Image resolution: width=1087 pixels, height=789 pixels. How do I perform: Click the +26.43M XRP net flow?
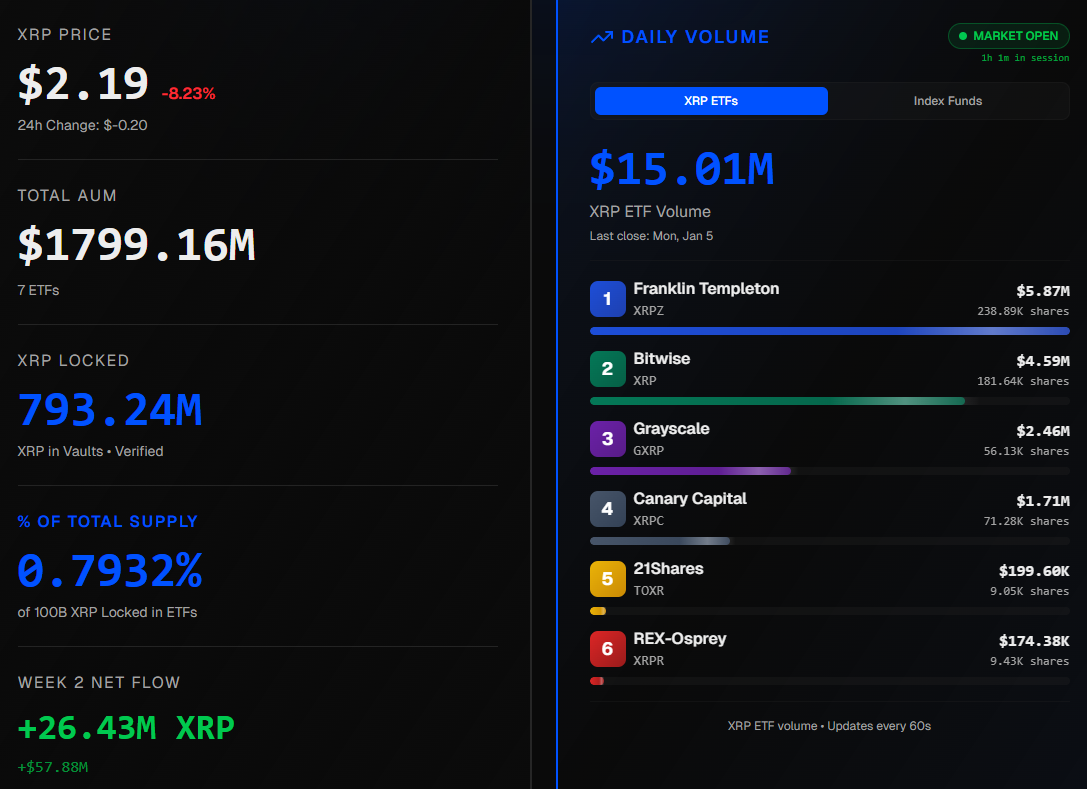coord(126,728)
